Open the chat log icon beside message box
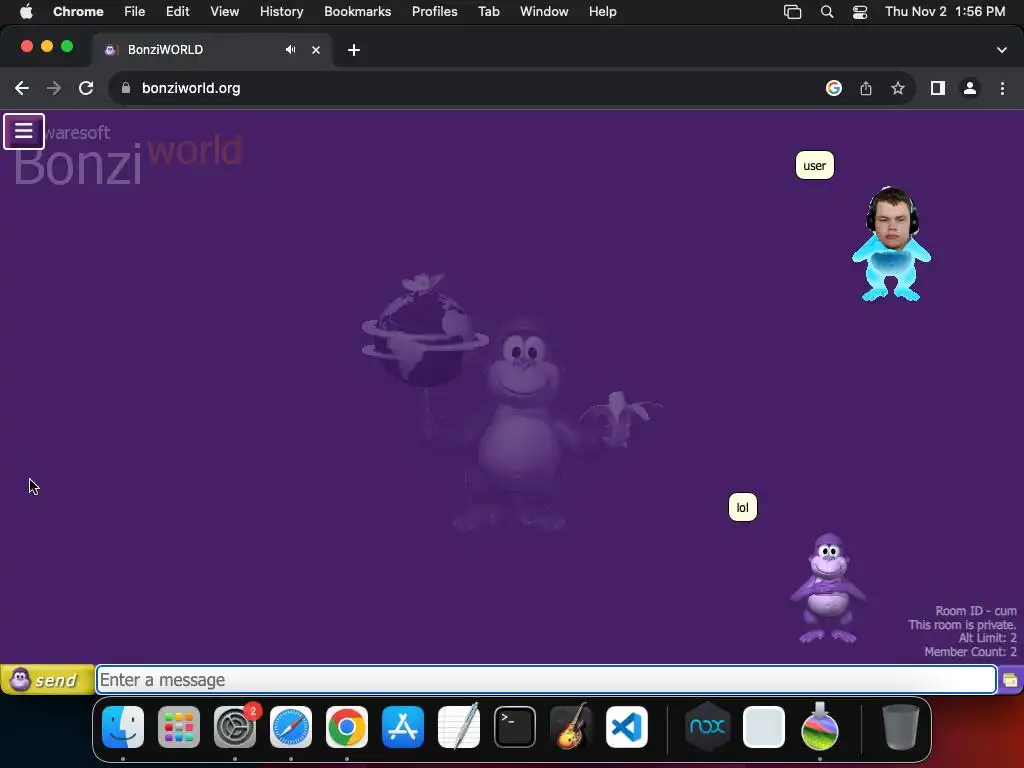The width and height of the screenshot is (1024, 768). click(x=1010, y=680)
